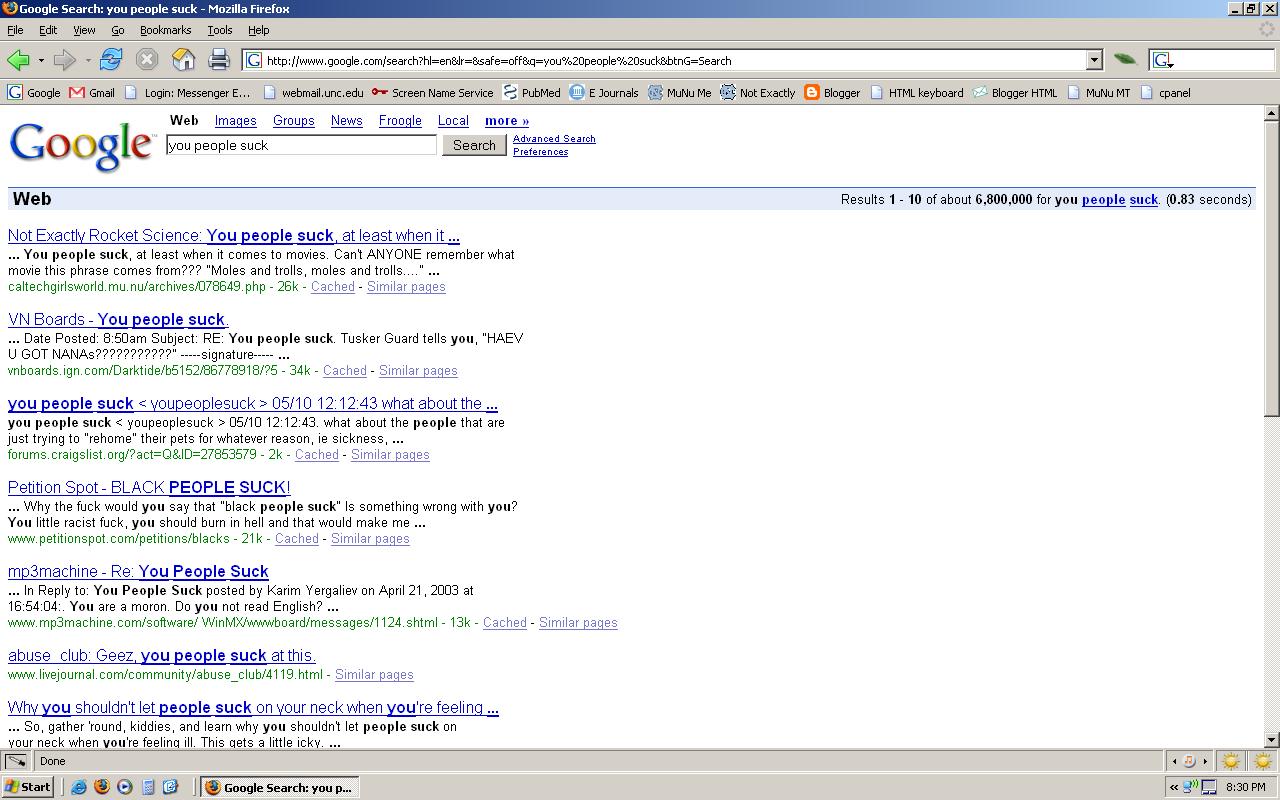The height and width of the screenshot is (800, 1280).
Task: Open Cached link for craigslist result
Action: tap(317, 454)
